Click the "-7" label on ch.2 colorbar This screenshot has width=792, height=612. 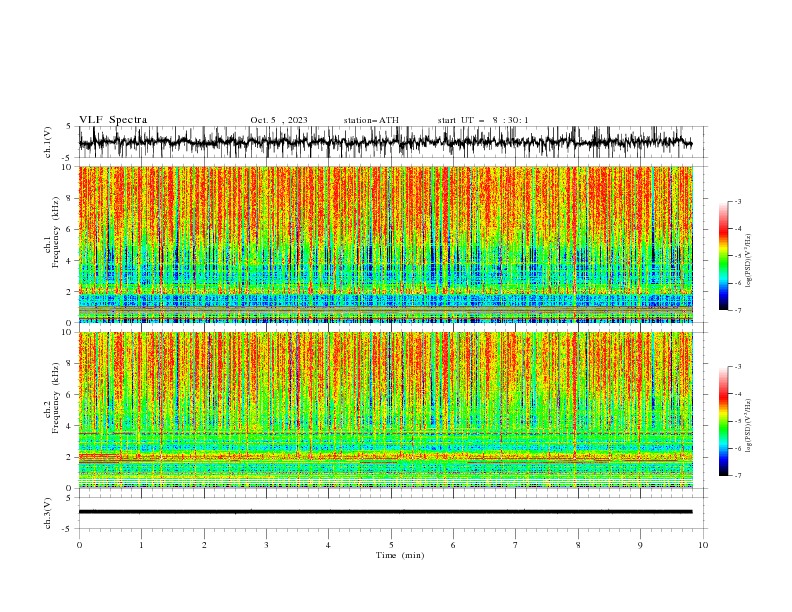737,476
